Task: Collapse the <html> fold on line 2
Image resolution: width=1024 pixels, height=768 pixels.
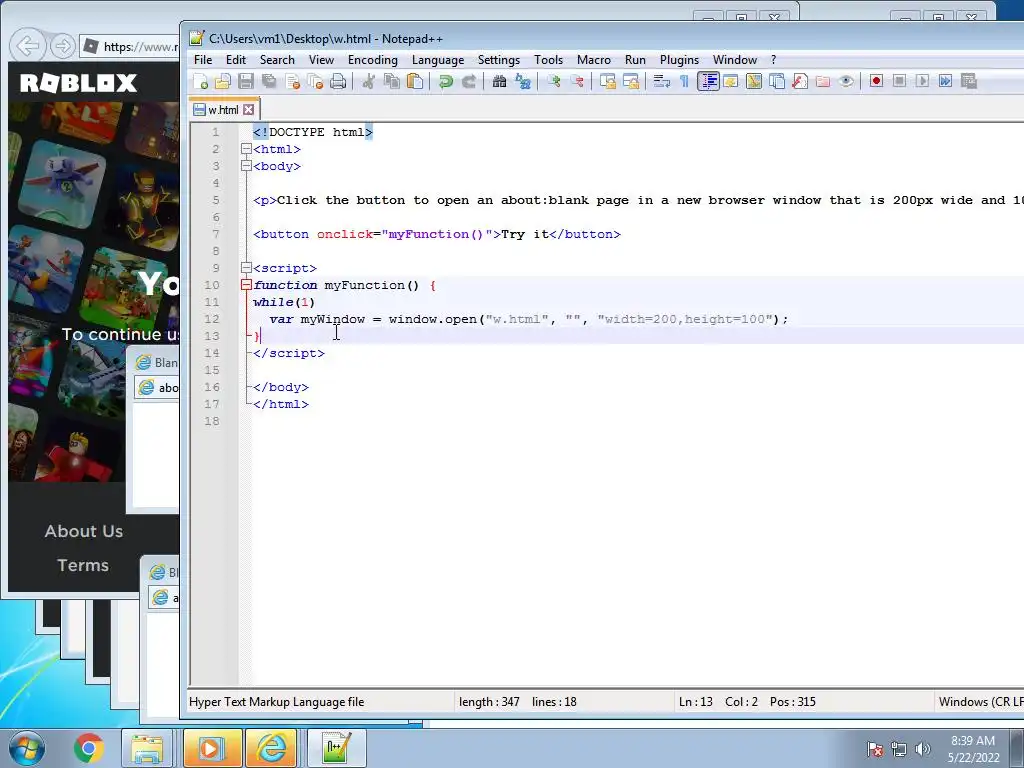Action: coord(246,149)
